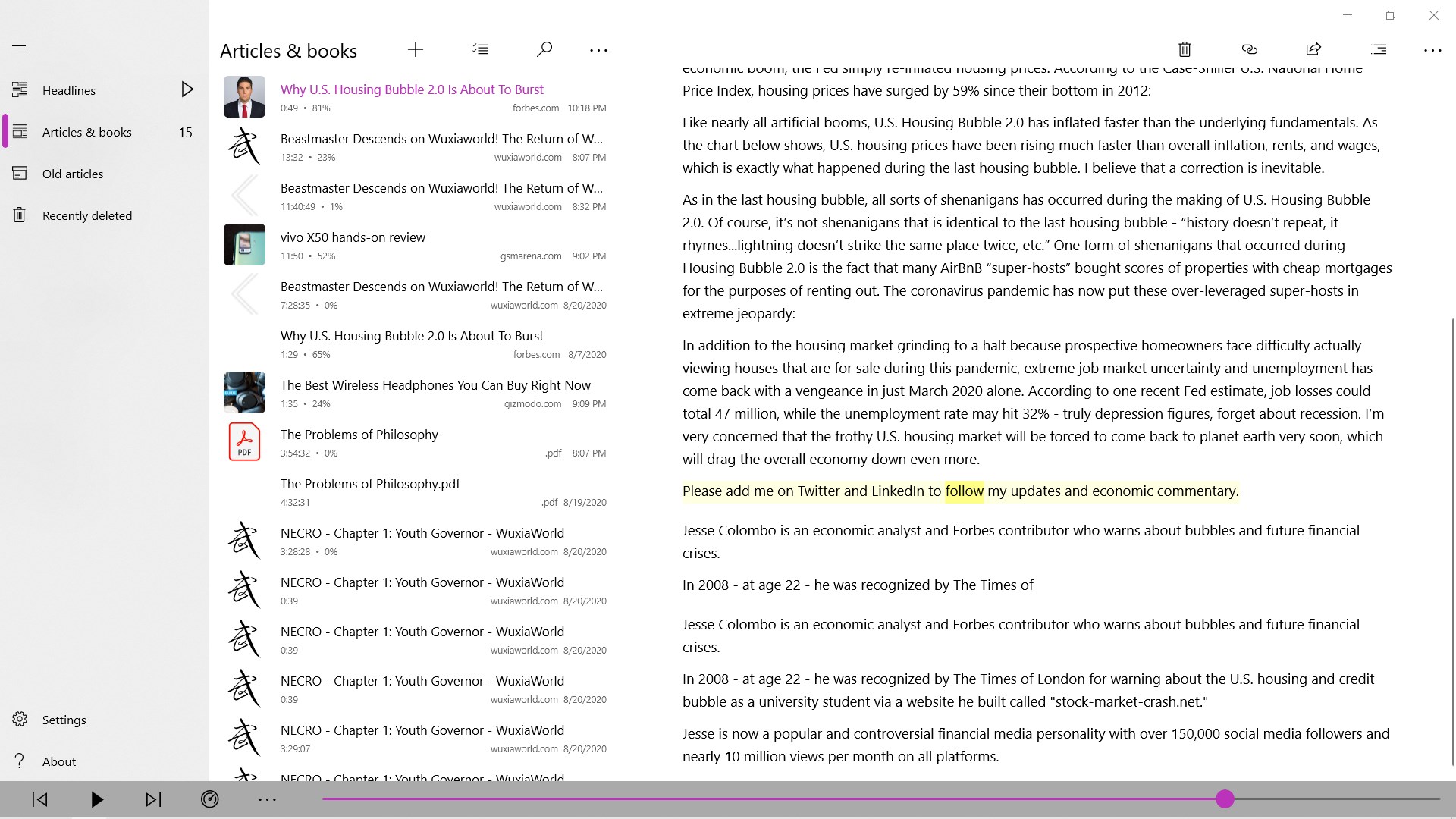The height and width of the screenshot is (819, 1456).
Task: Open the About page
Action: click(58, 761)
